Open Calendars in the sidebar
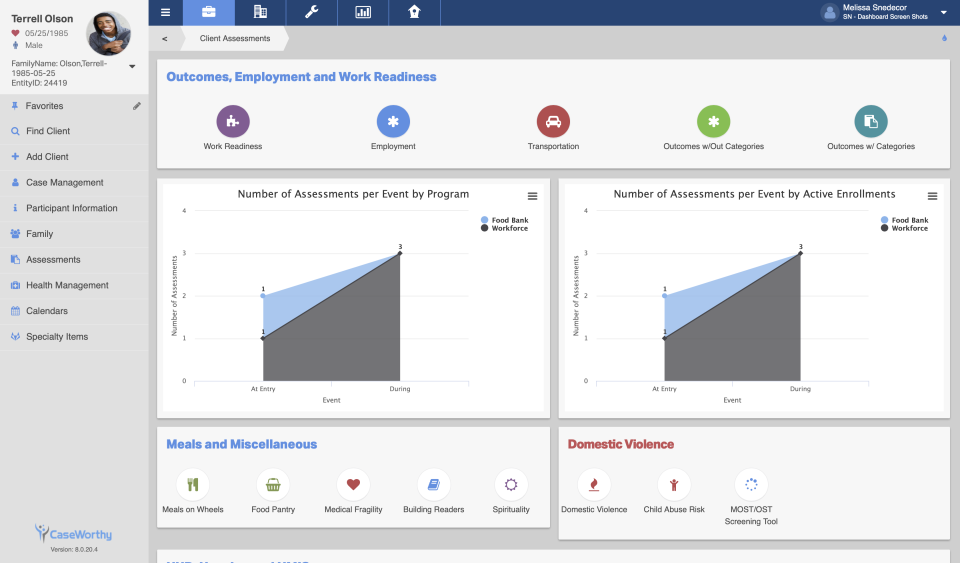This screenshot has height=563, width=960. (73, 311)
